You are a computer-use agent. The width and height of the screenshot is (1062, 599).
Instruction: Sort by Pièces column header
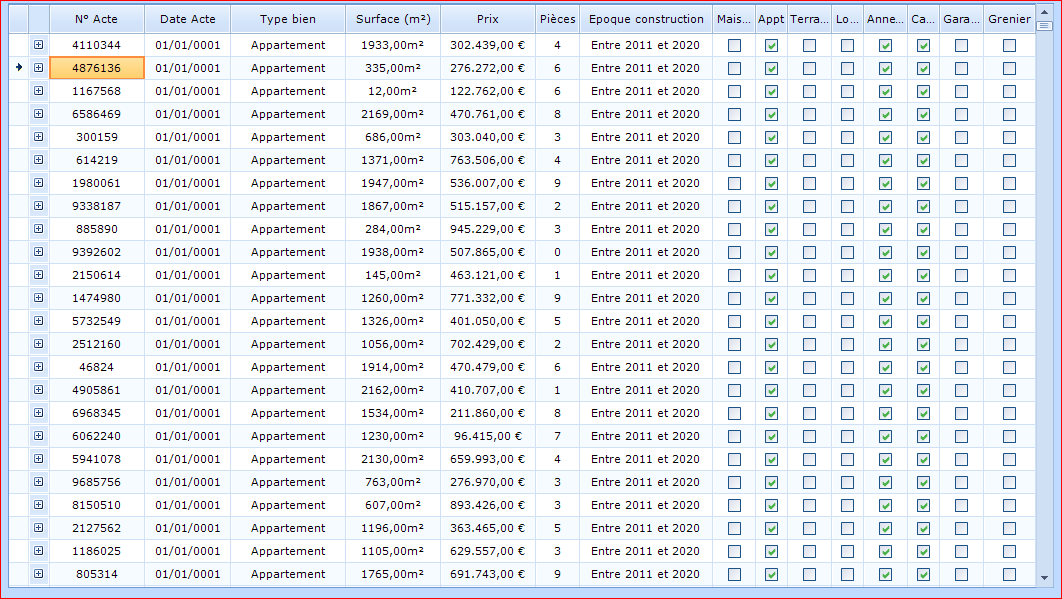[x=557, y=19]
